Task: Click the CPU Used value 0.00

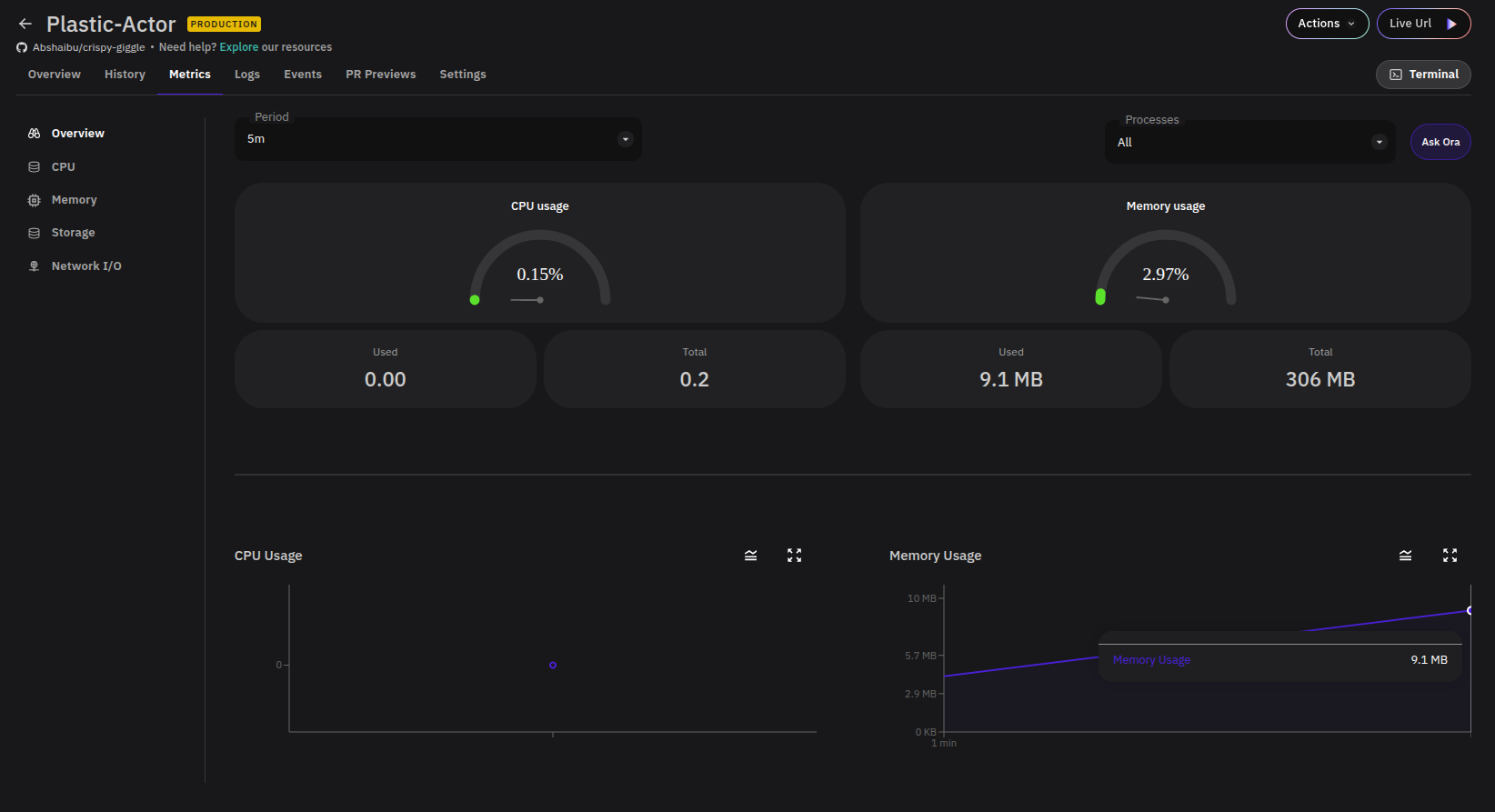Action: (x=386, y=380)
